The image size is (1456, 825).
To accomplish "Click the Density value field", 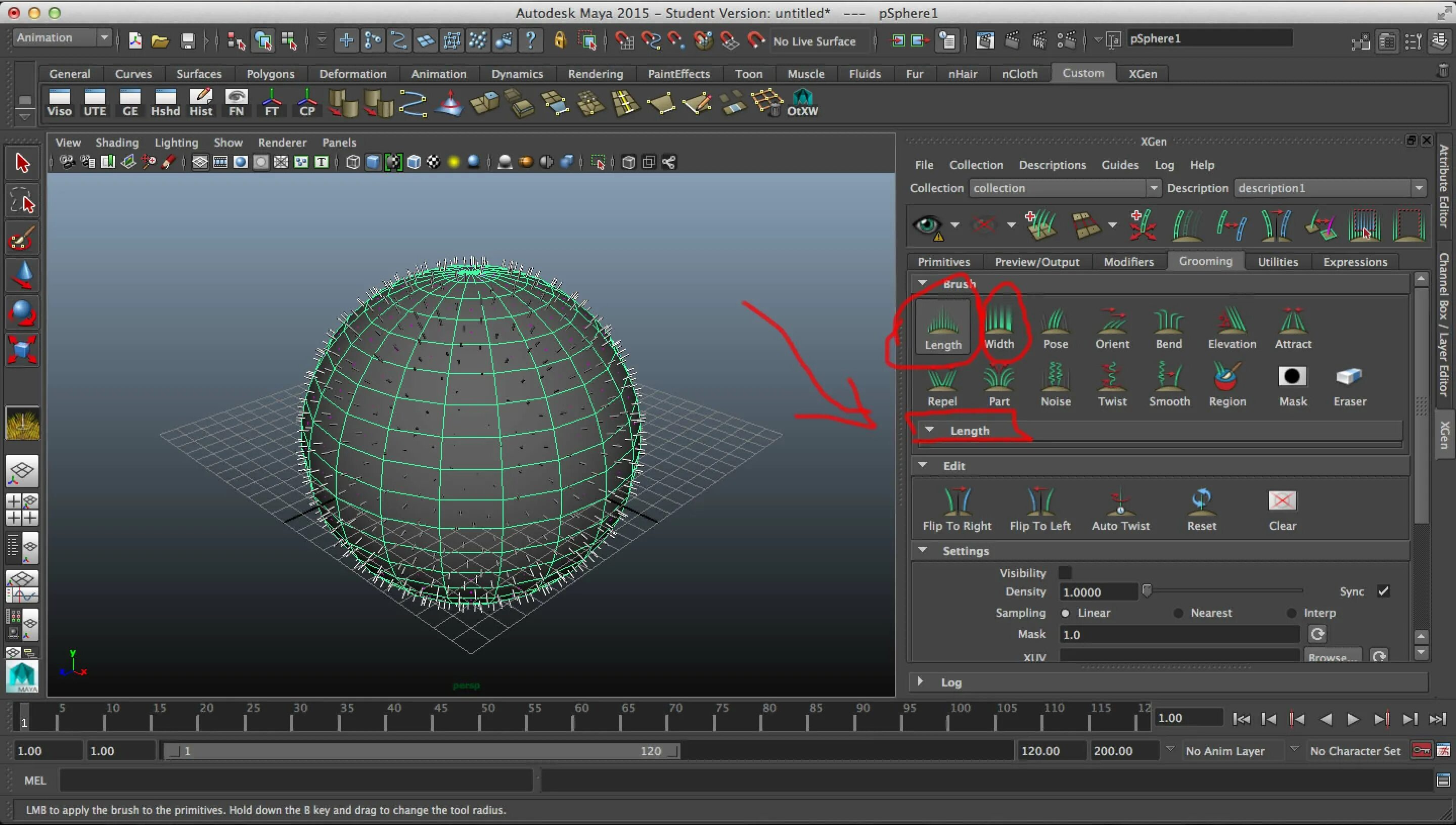I will 1098,591.
